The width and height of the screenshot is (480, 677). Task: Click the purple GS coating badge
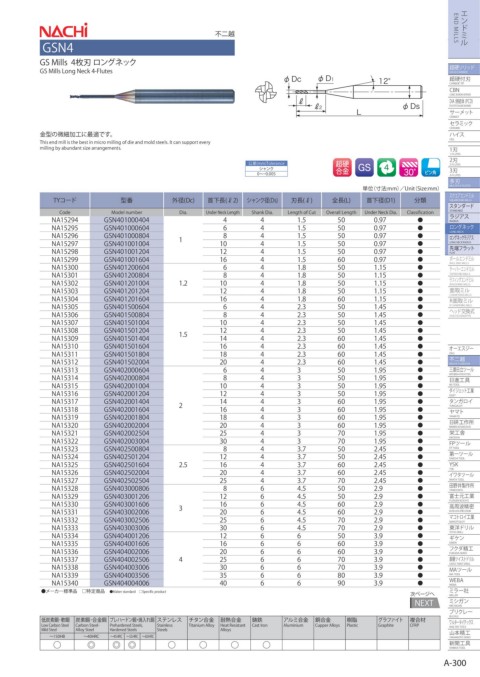pos(364,167)
